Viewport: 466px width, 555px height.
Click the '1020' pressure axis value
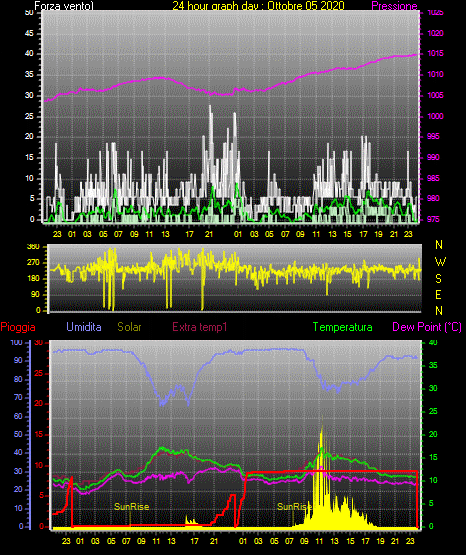click(435, 33)
